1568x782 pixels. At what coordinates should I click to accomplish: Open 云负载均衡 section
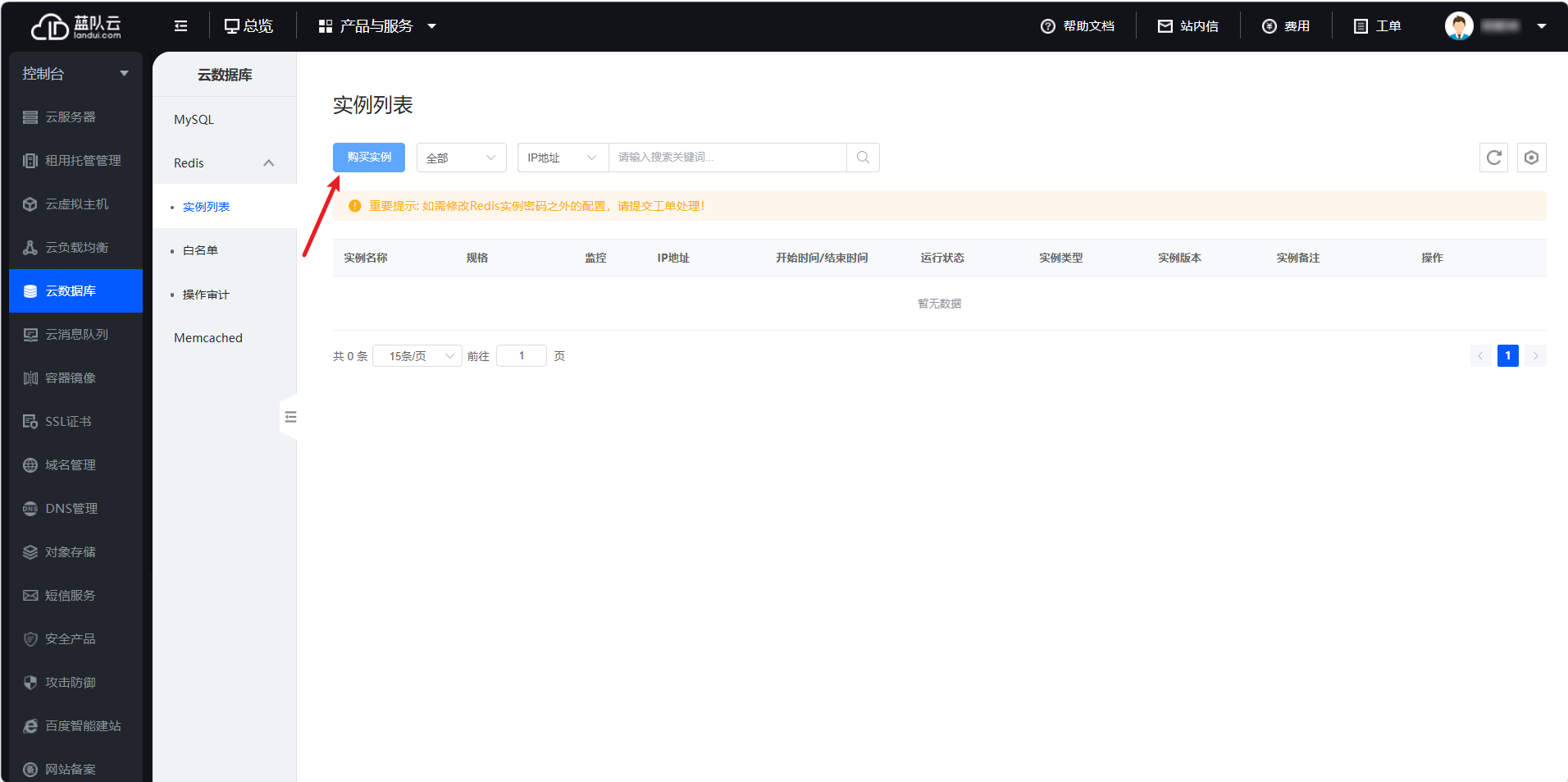click(x=75, y=247)
